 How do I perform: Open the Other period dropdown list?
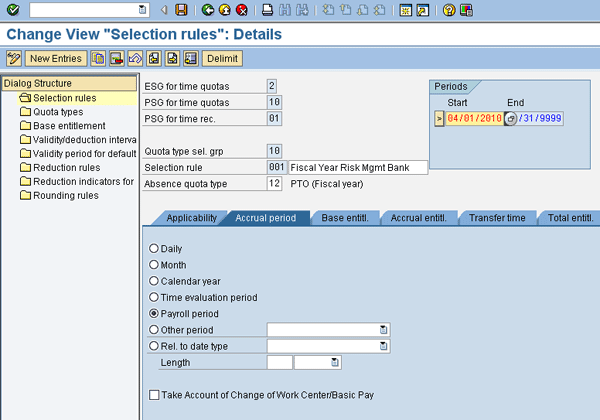(x=383, y=329)
